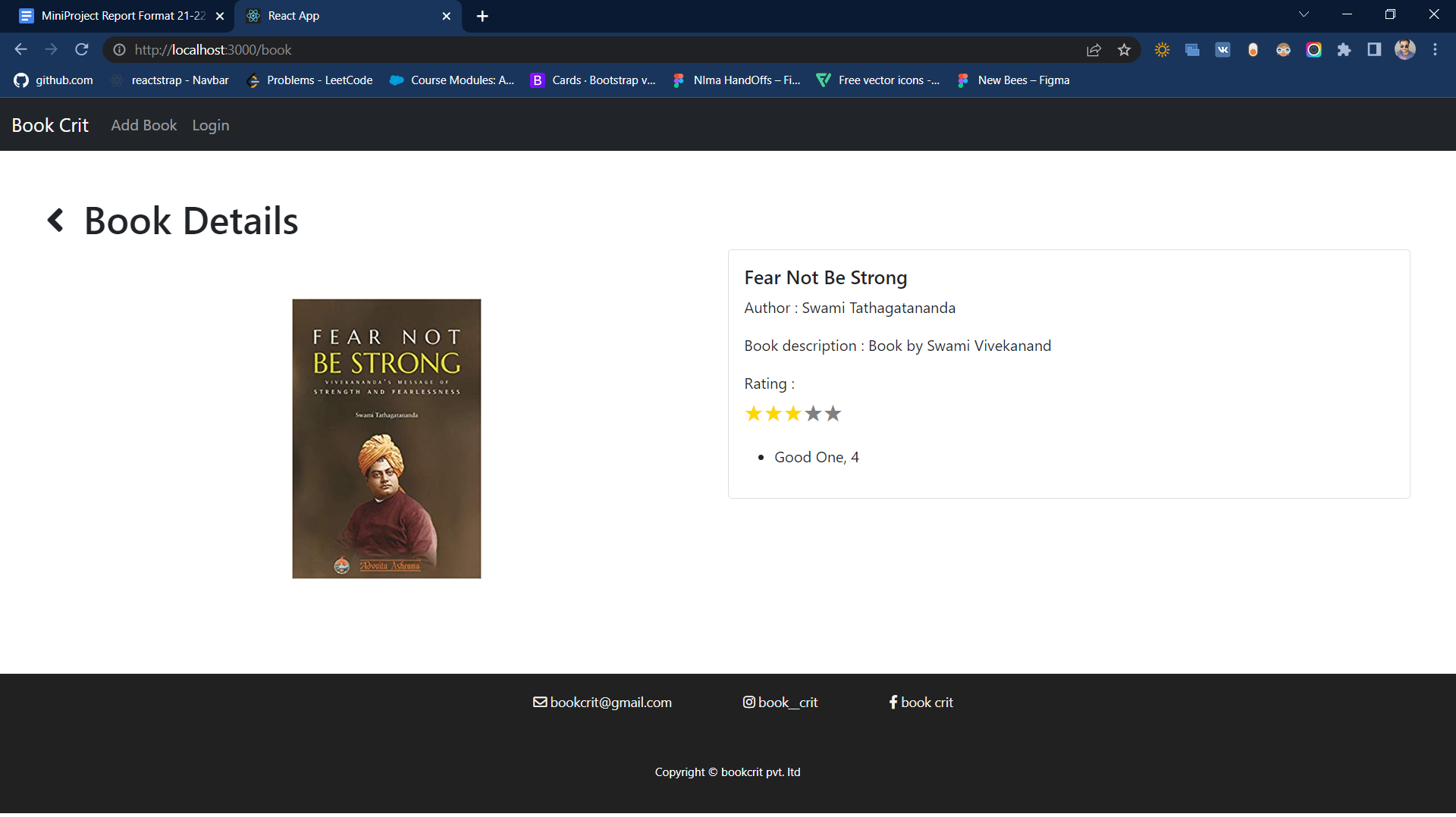Click the colorful ring extension icon
1456x817 pixels.
[x=1313, y=50]
